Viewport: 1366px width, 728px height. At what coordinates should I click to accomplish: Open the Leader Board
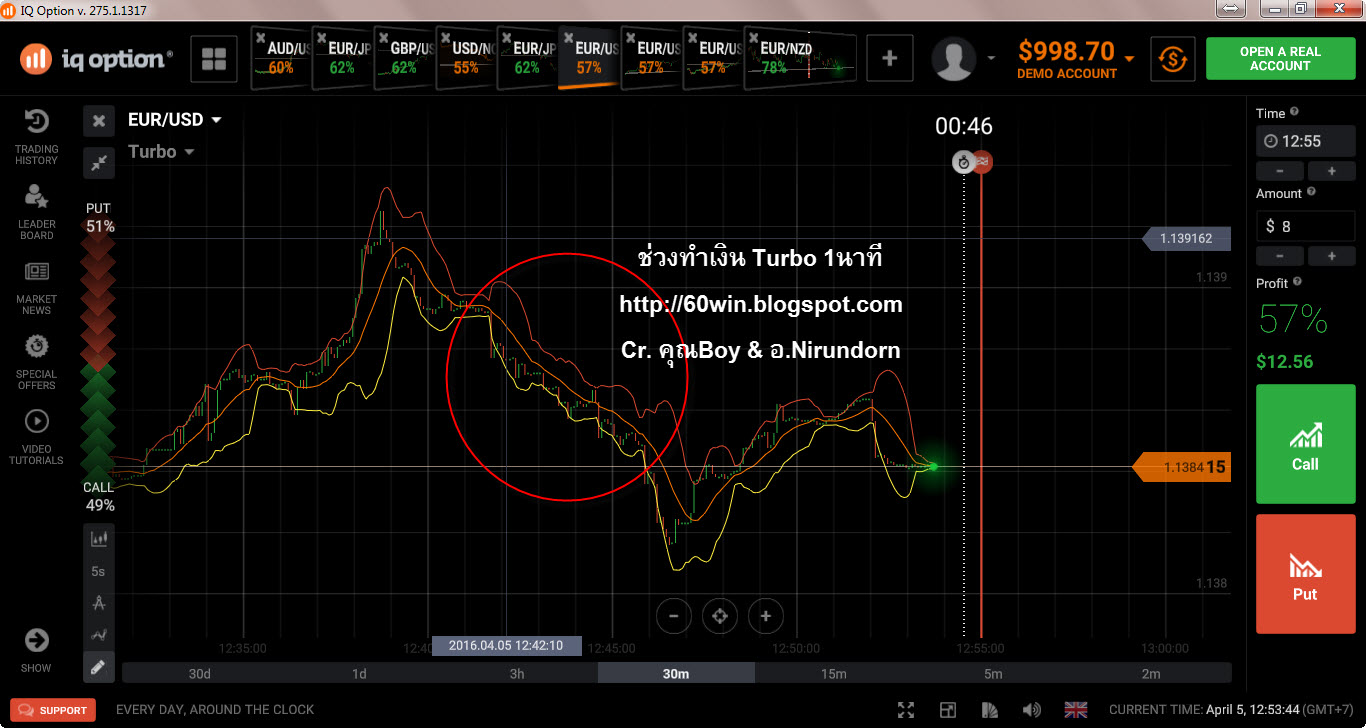pyautogui.click(x=36, y=212)
